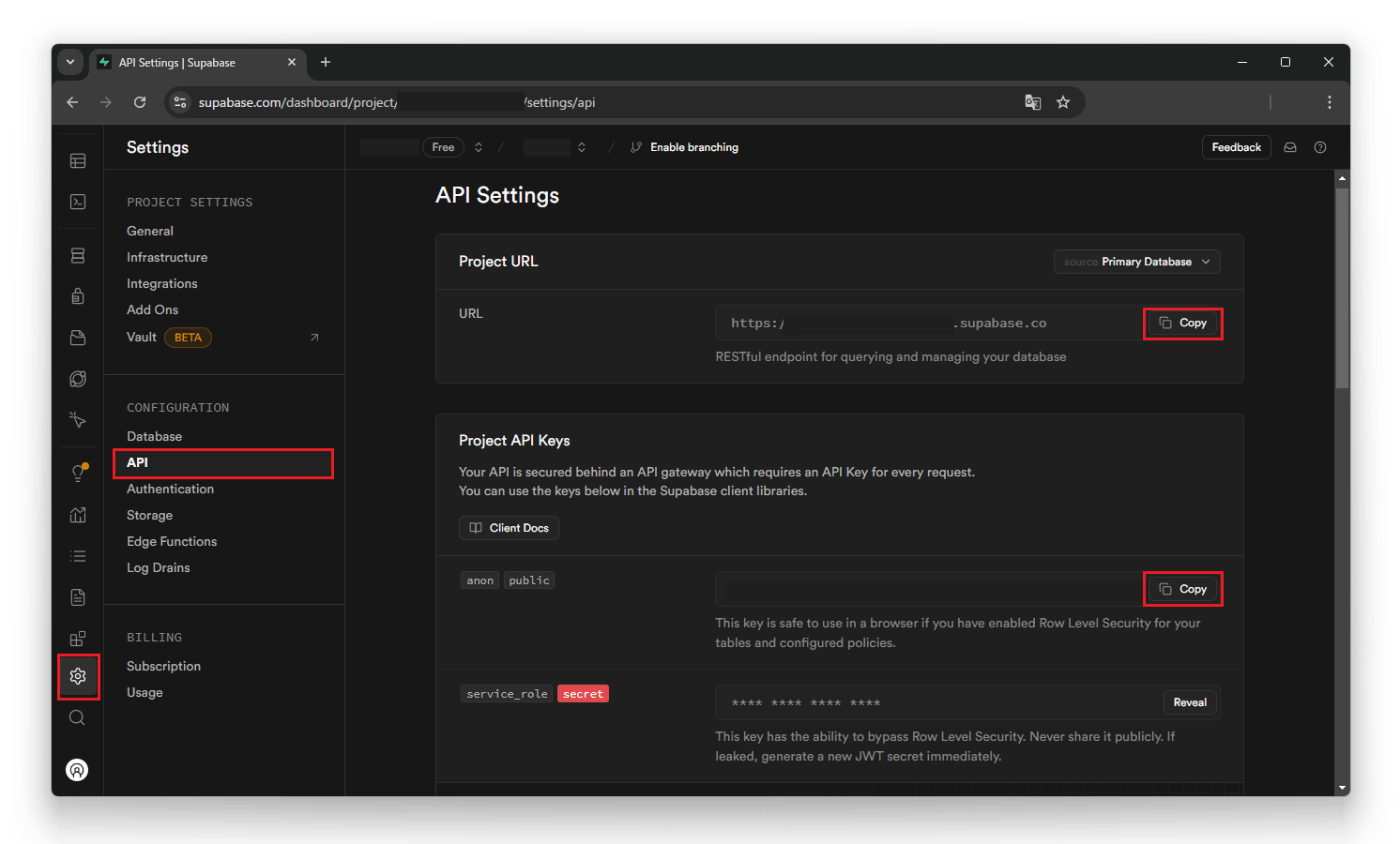Click the browser back arrow
Screen dimensions: 1400x844
pos(72,102)
